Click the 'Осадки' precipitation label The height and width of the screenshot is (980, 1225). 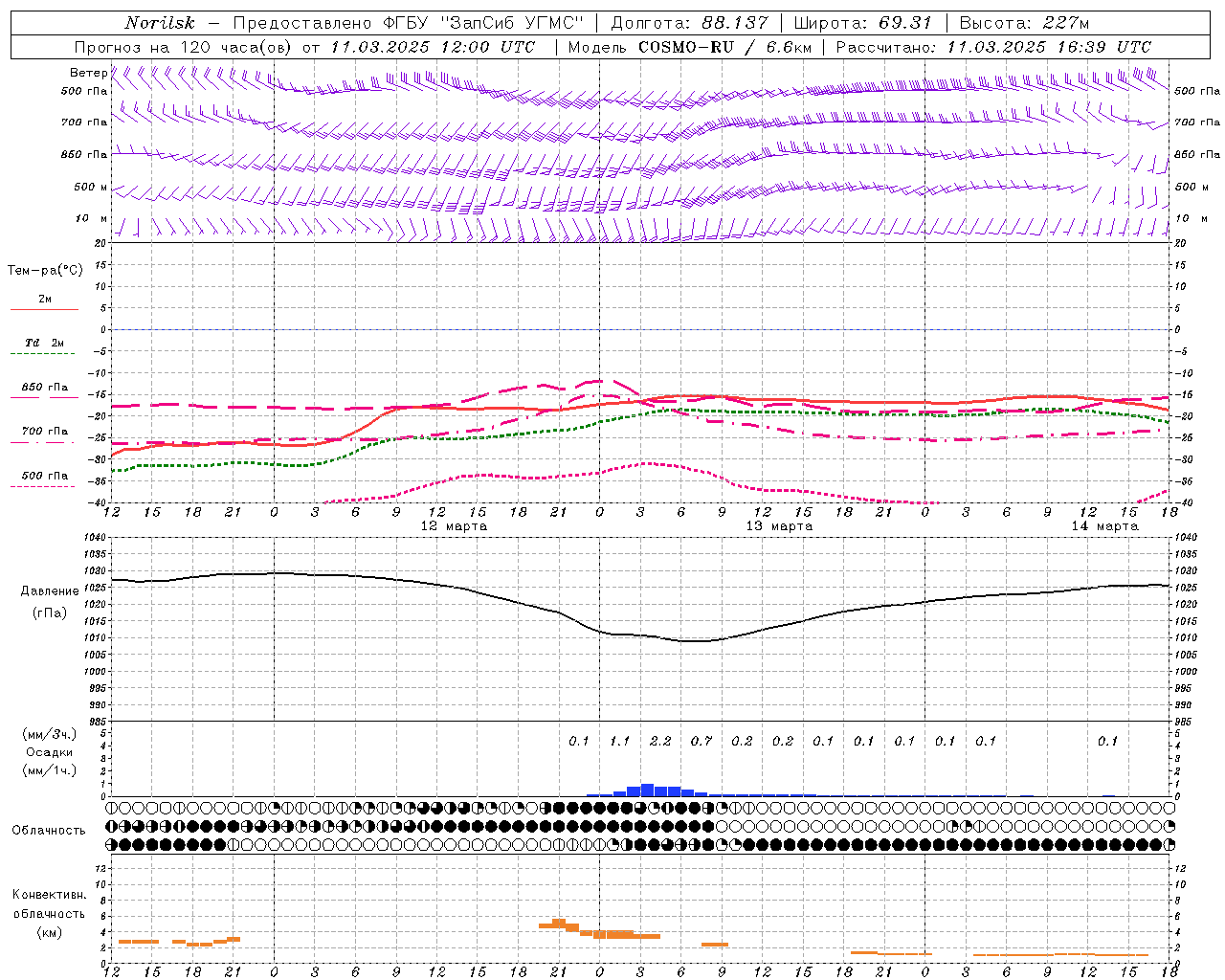49,752
